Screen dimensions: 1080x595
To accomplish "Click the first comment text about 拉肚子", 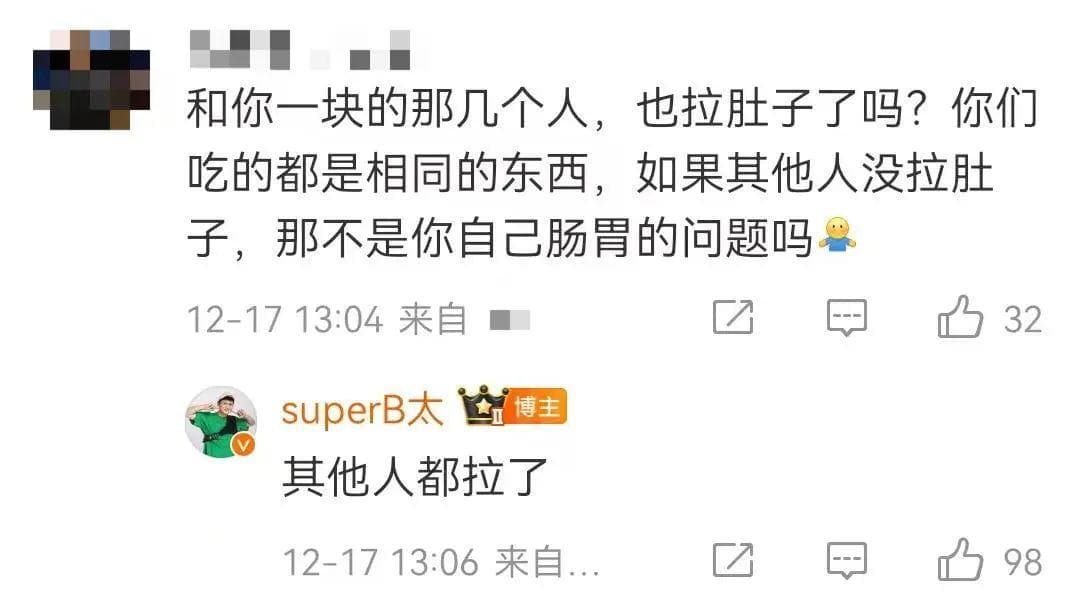I will (612, 174).
